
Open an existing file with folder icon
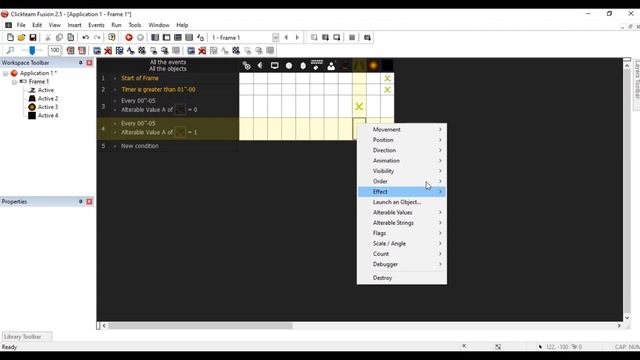tap(21, 38)
